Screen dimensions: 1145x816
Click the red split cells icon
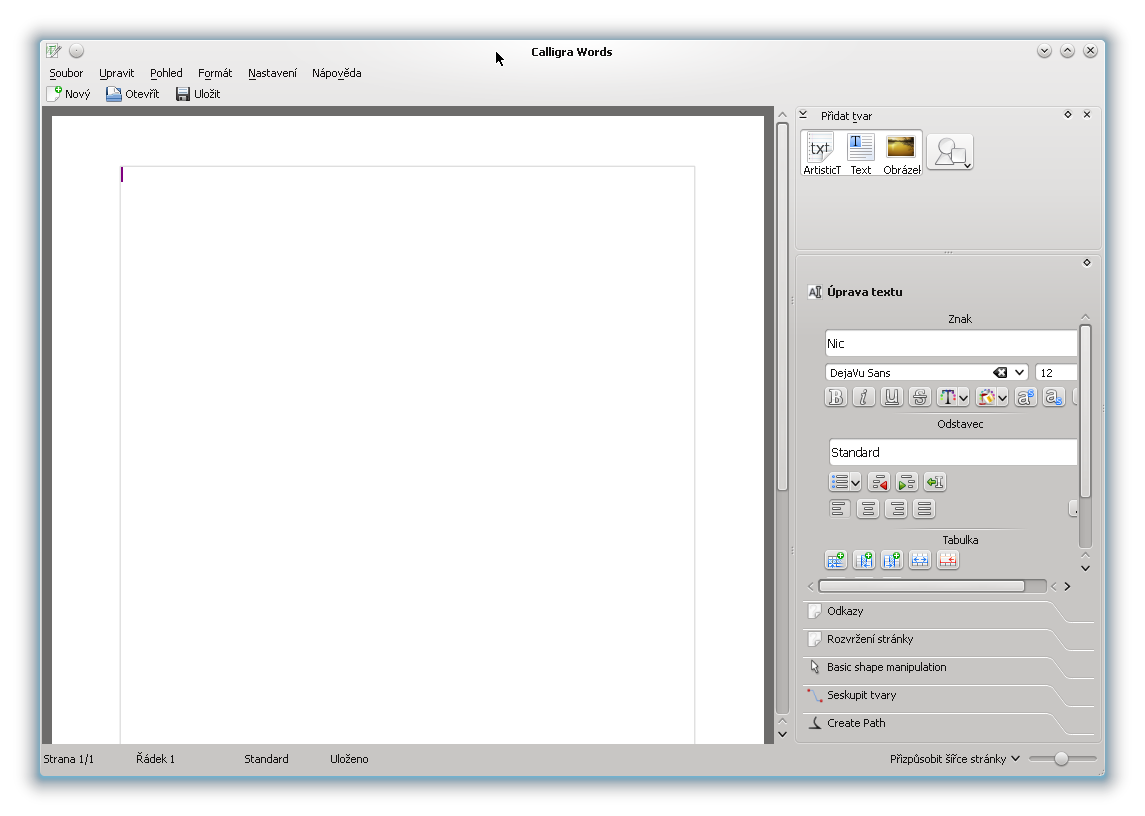pyautogui.click(x=948, y=560)
